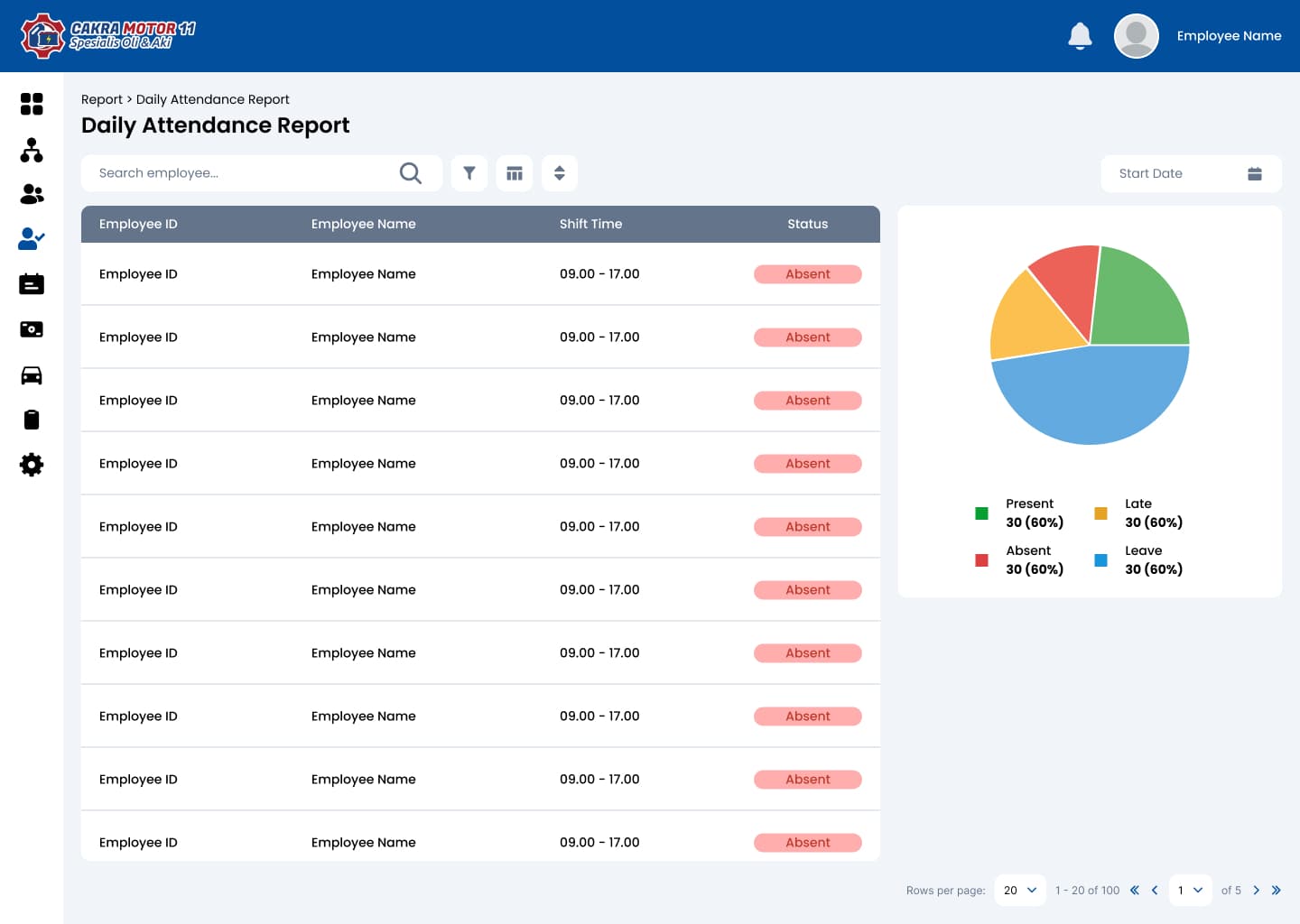The height and width of the screenshot is (924, 1300).
Task: Go to the previous page arrow
Action: tap(1155, 891)
